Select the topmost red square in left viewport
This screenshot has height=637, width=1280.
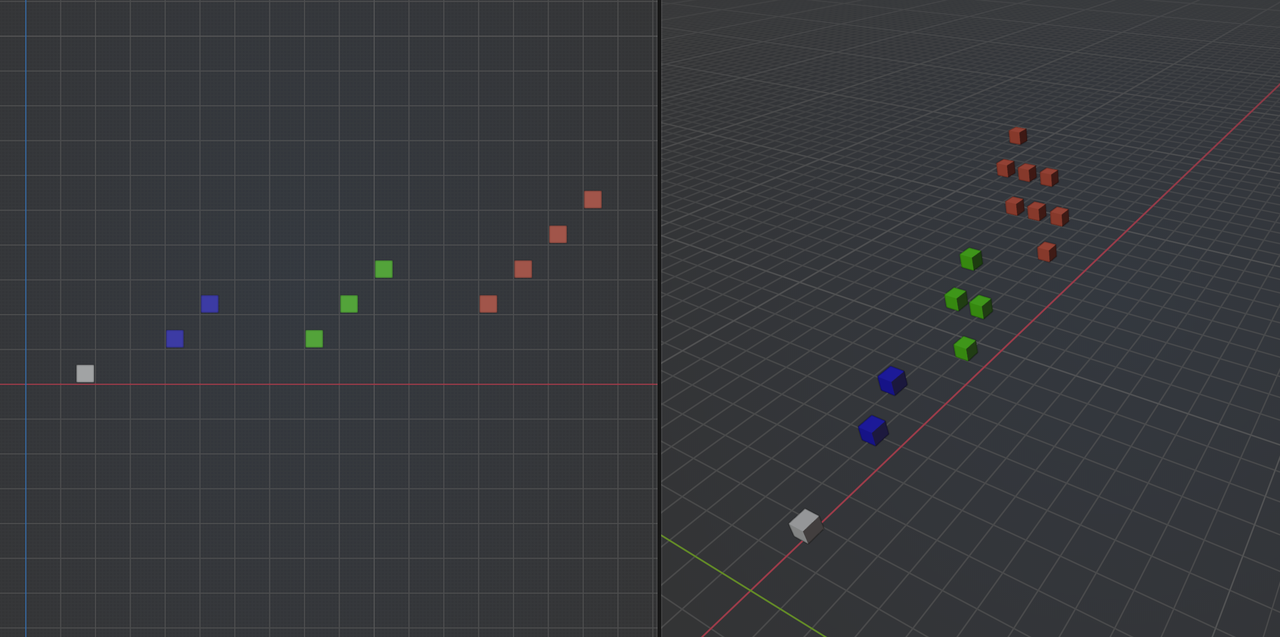coord(592,199)
